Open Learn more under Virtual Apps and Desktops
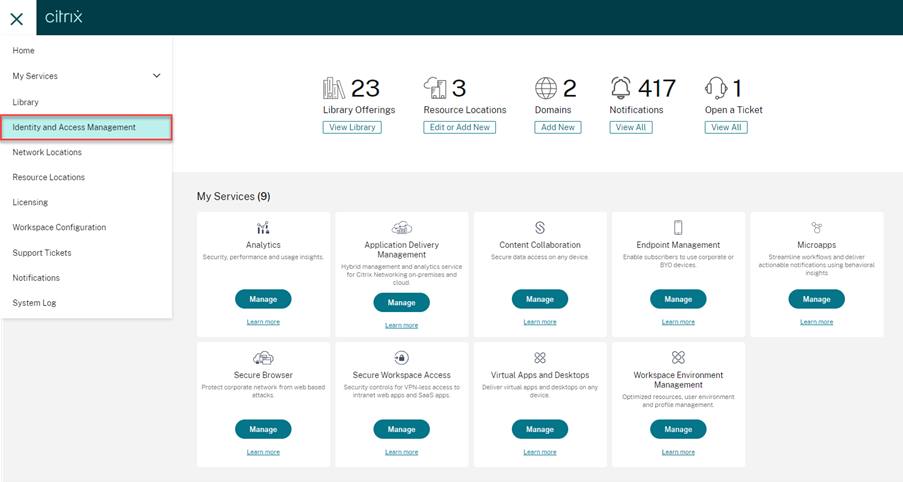Screen dimensions: 903x482 540,452
